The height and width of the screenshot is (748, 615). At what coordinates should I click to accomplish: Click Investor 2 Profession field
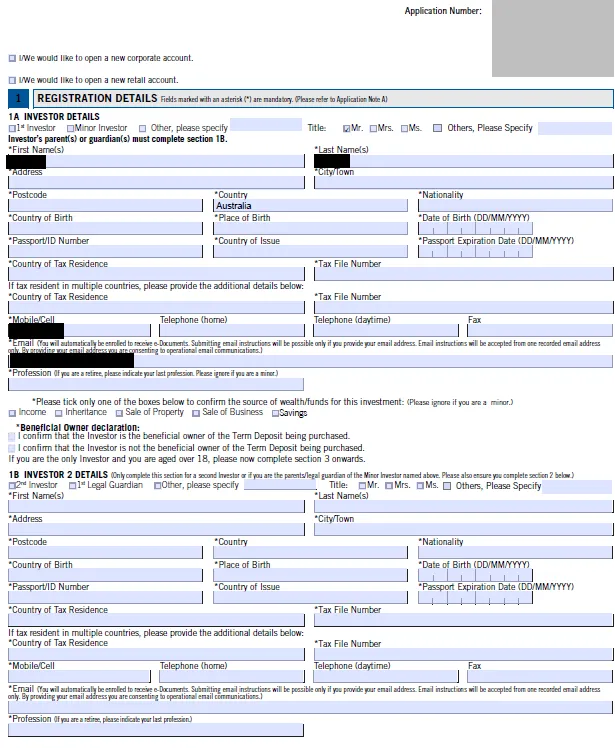155,731
